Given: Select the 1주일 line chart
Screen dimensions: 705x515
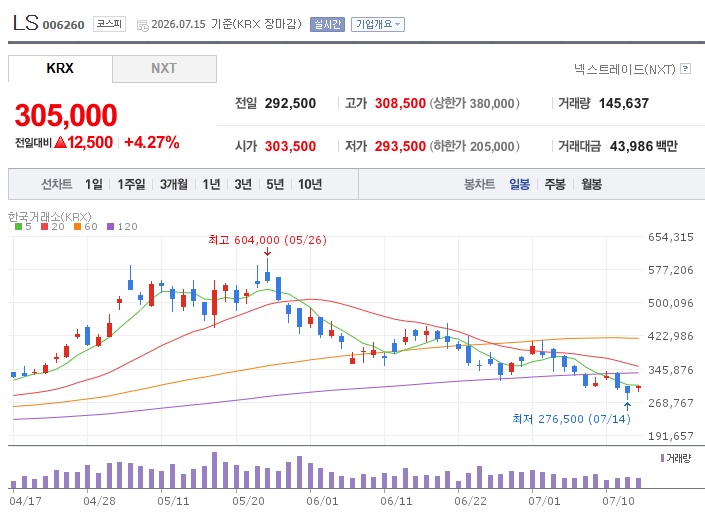Looking at the screenshot, I should (131, 184).
